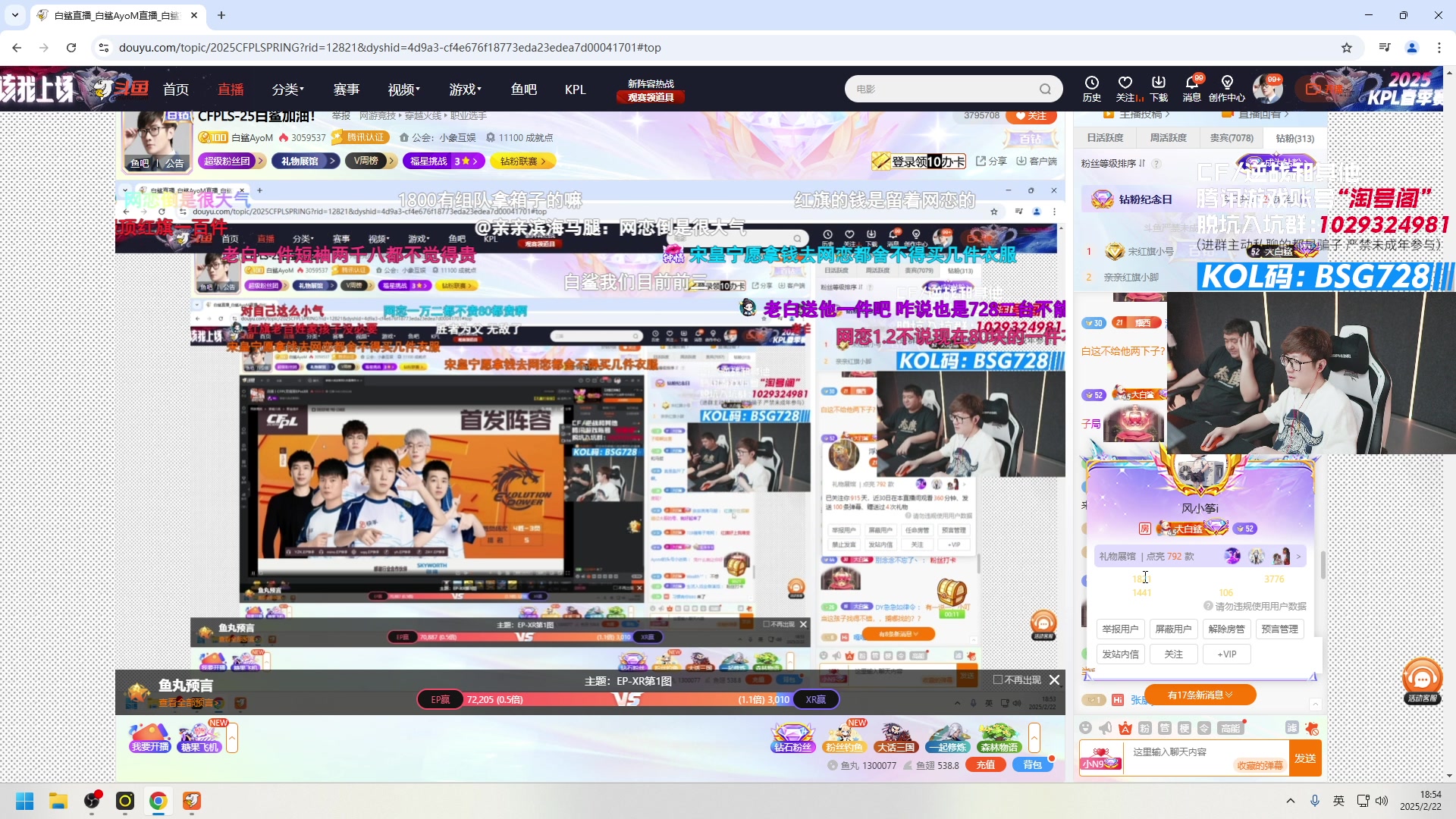This screenshot has height=819, width=1456.
Task: Click the 管 icon in chat toolbar
Action: tap(1165, 728)
